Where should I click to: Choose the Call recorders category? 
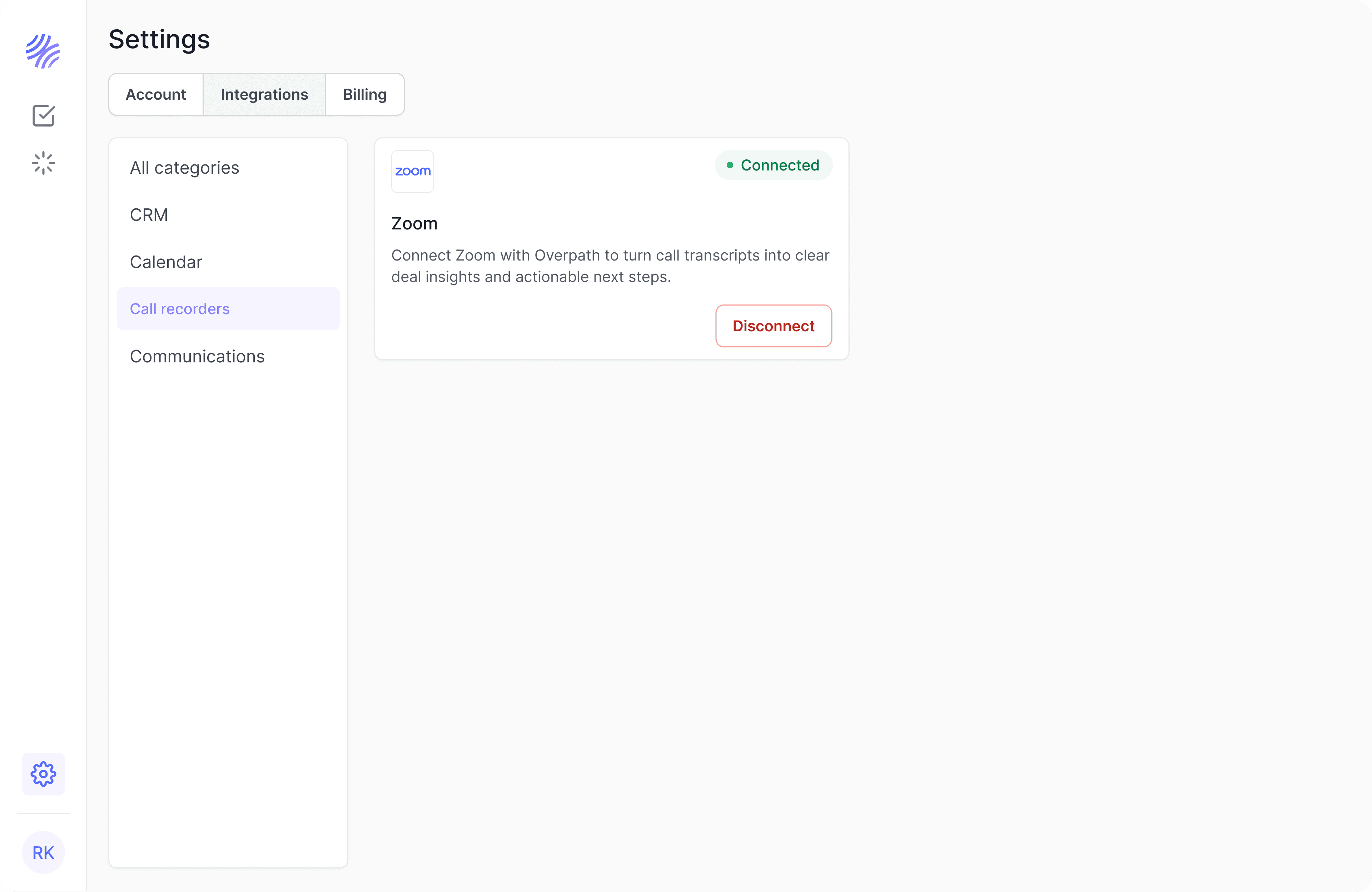click(180, 309)
